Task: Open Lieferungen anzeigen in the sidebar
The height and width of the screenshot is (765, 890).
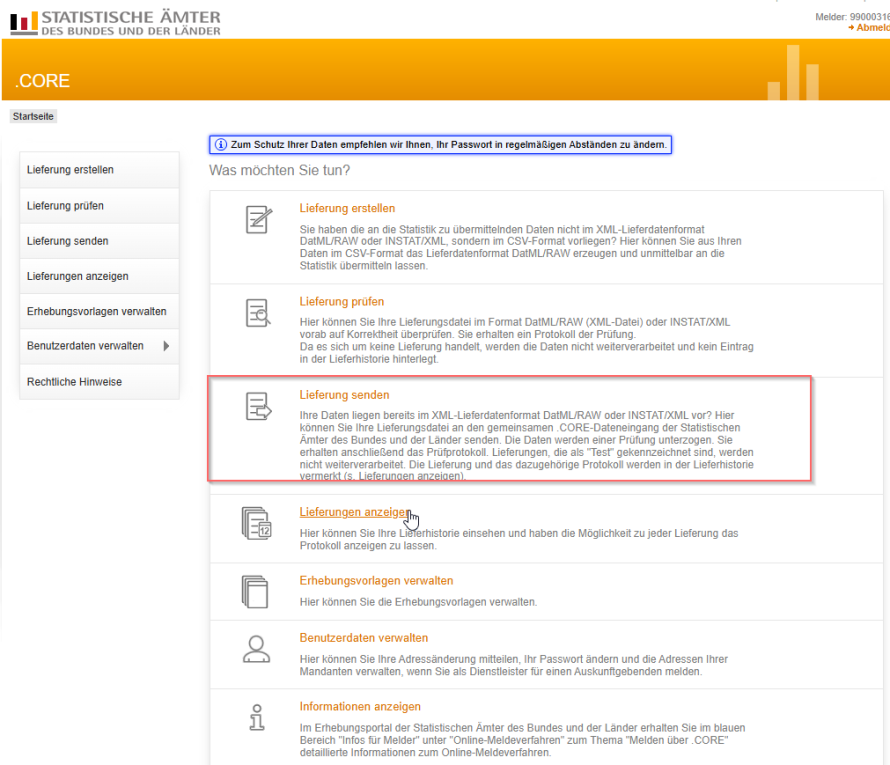Action: click(x=99, y=276)
